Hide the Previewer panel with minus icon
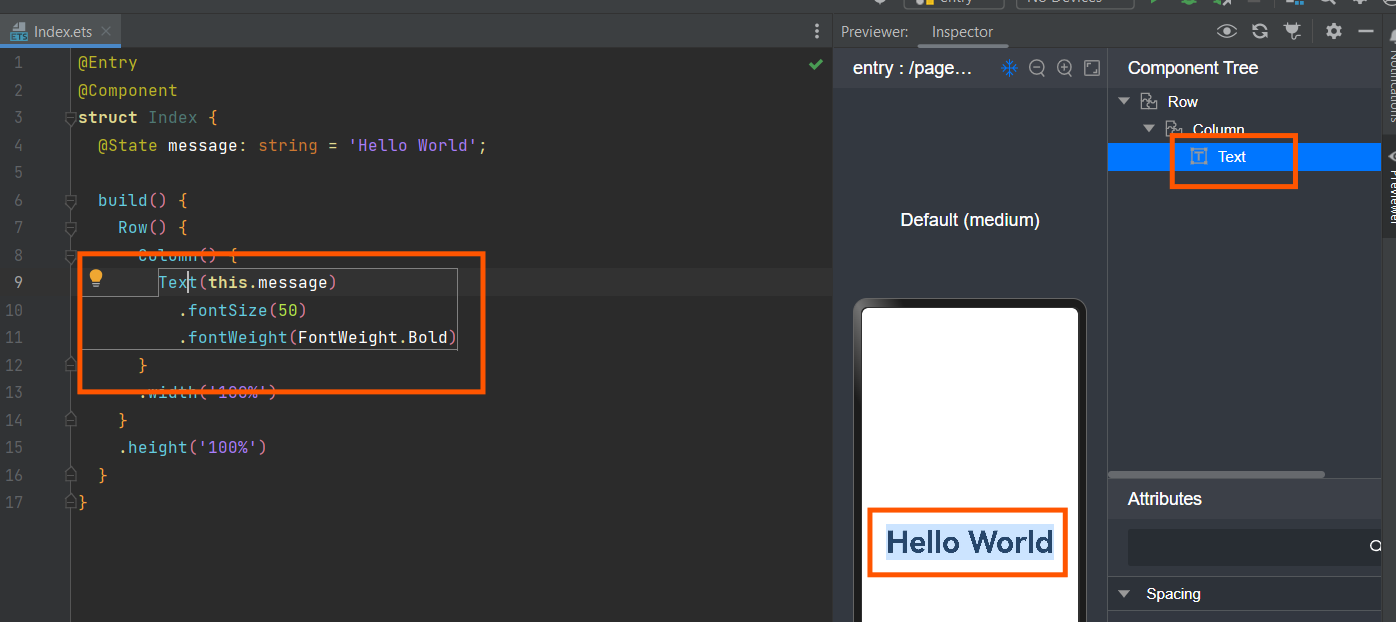This screenshot has width=1396, height=622. [x=1366, y=32]
